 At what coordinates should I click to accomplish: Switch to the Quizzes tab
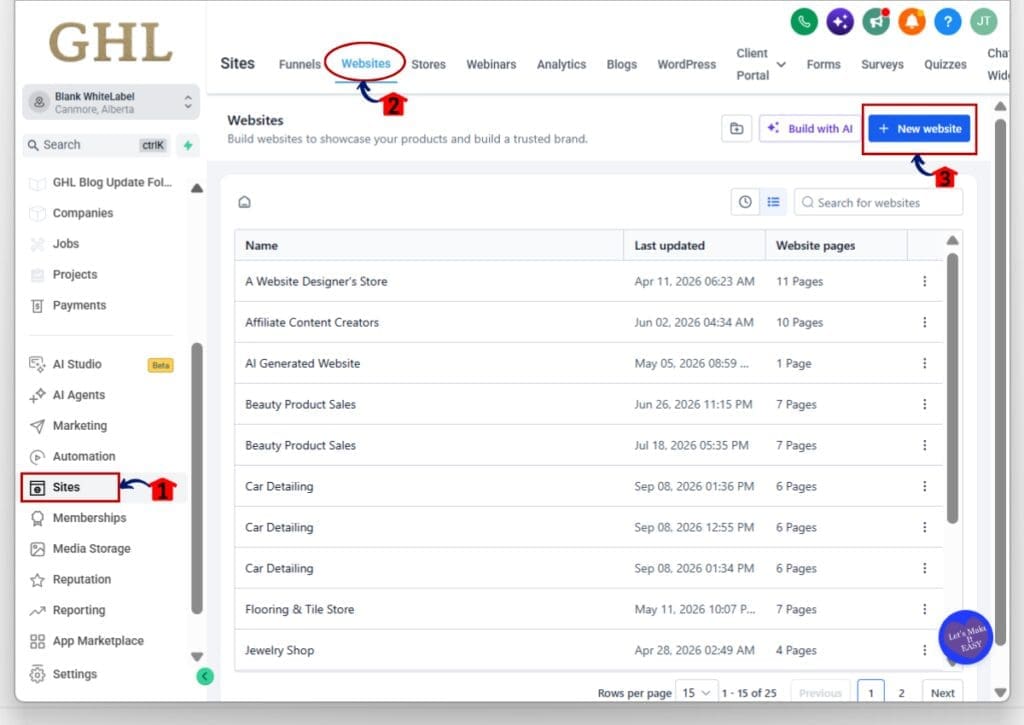coord(945,64)
